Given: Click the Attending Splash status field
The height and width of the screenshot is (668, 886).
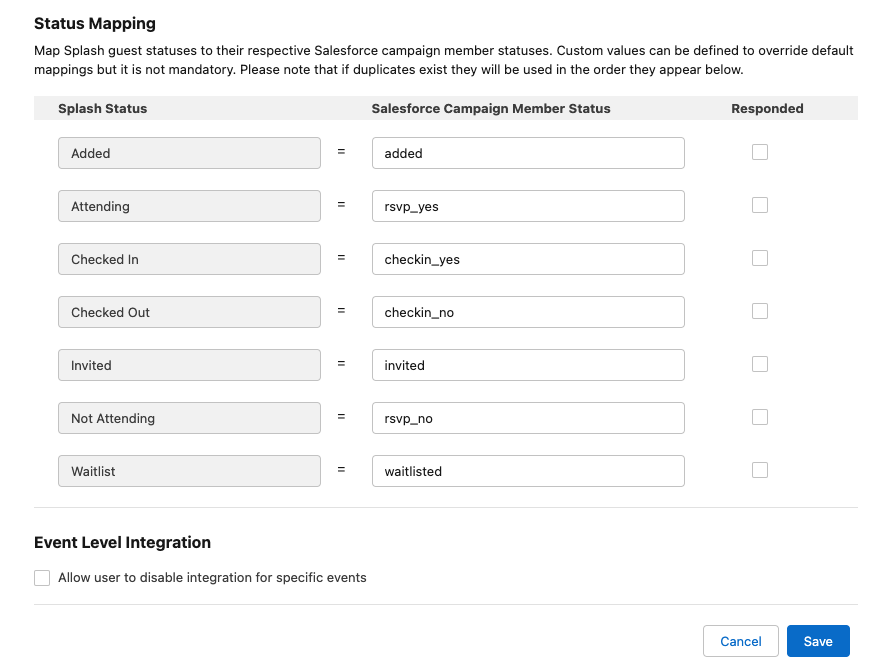Looking at the screenshot, I should [x=189, y=206].
